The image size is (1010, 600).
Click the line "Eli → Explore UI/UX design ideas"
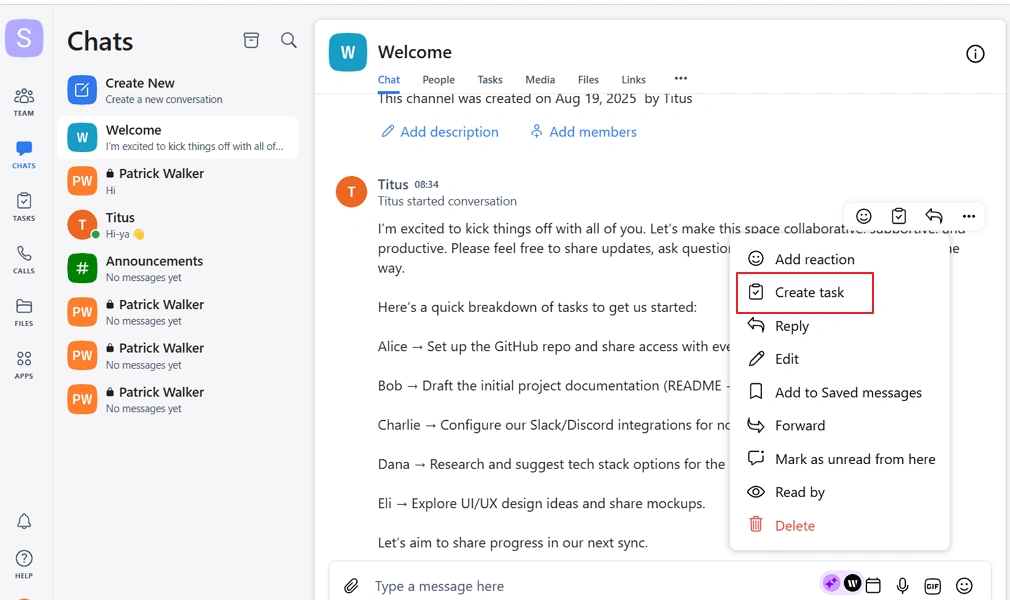(542, 503)
